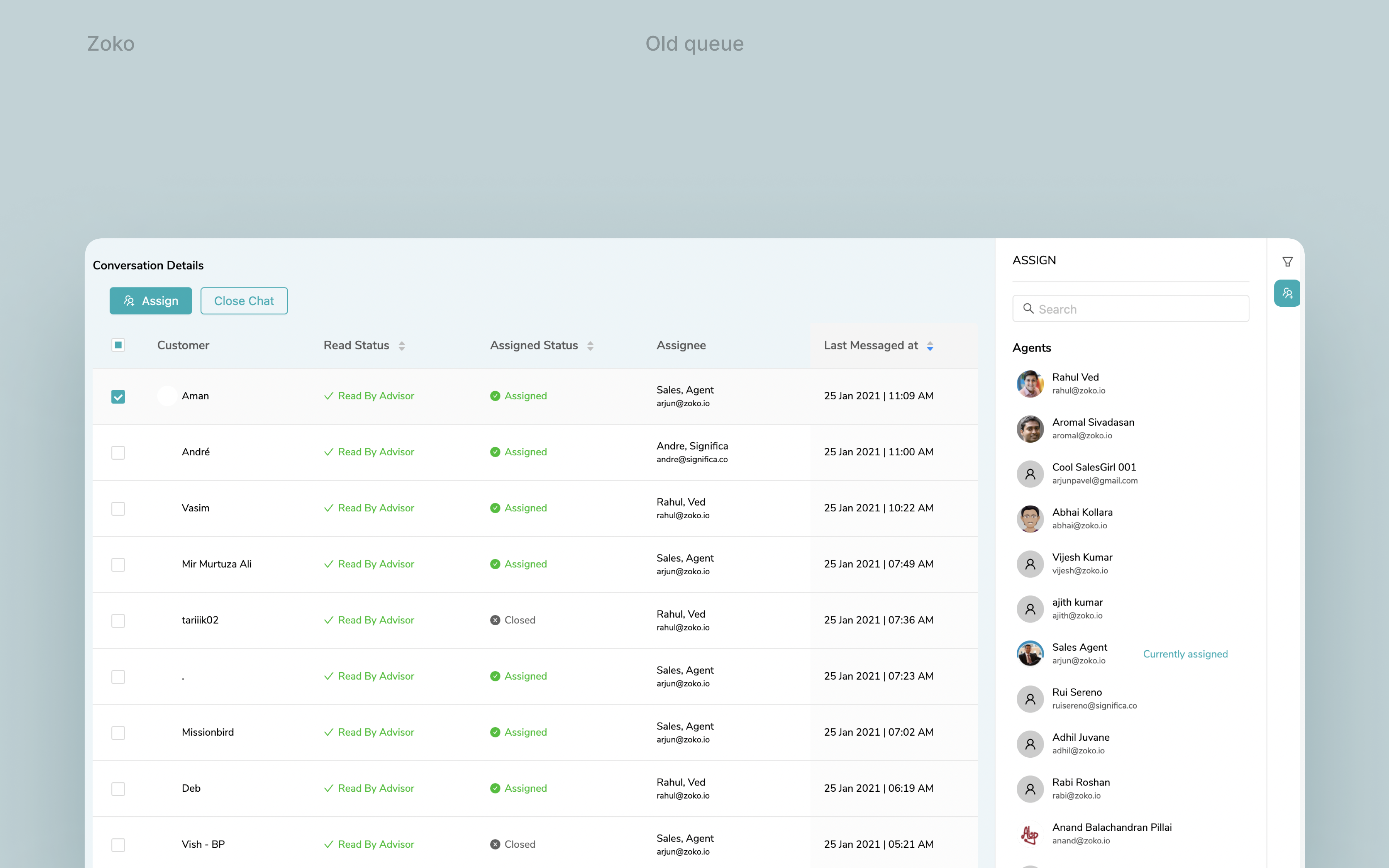Open the filter funnel icon
The width and height of the screenshot is (1389, 868).
1287,262
